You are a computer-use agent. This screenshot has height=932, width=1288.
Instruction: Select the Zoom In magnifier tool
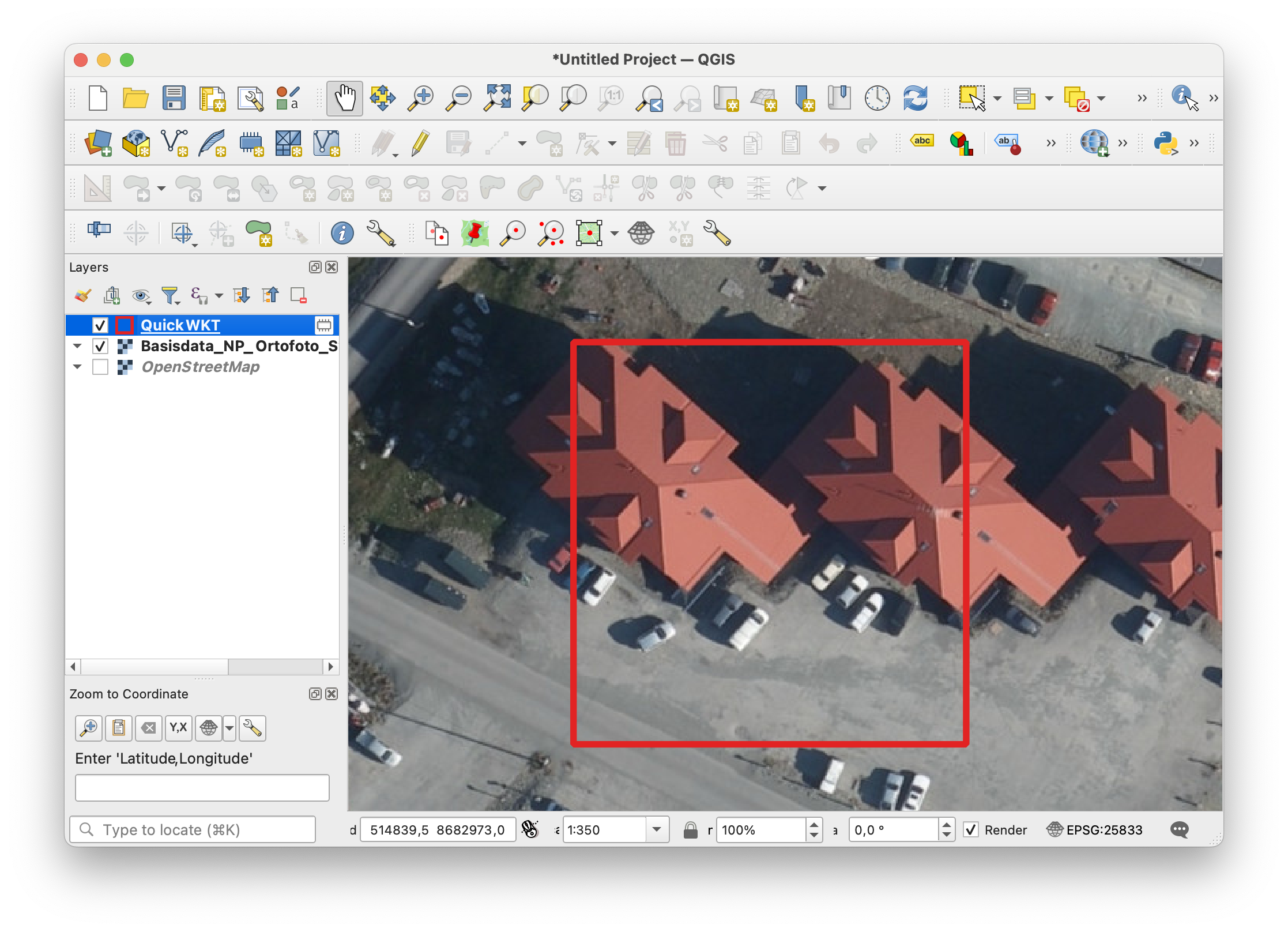(x=420, y=98)
